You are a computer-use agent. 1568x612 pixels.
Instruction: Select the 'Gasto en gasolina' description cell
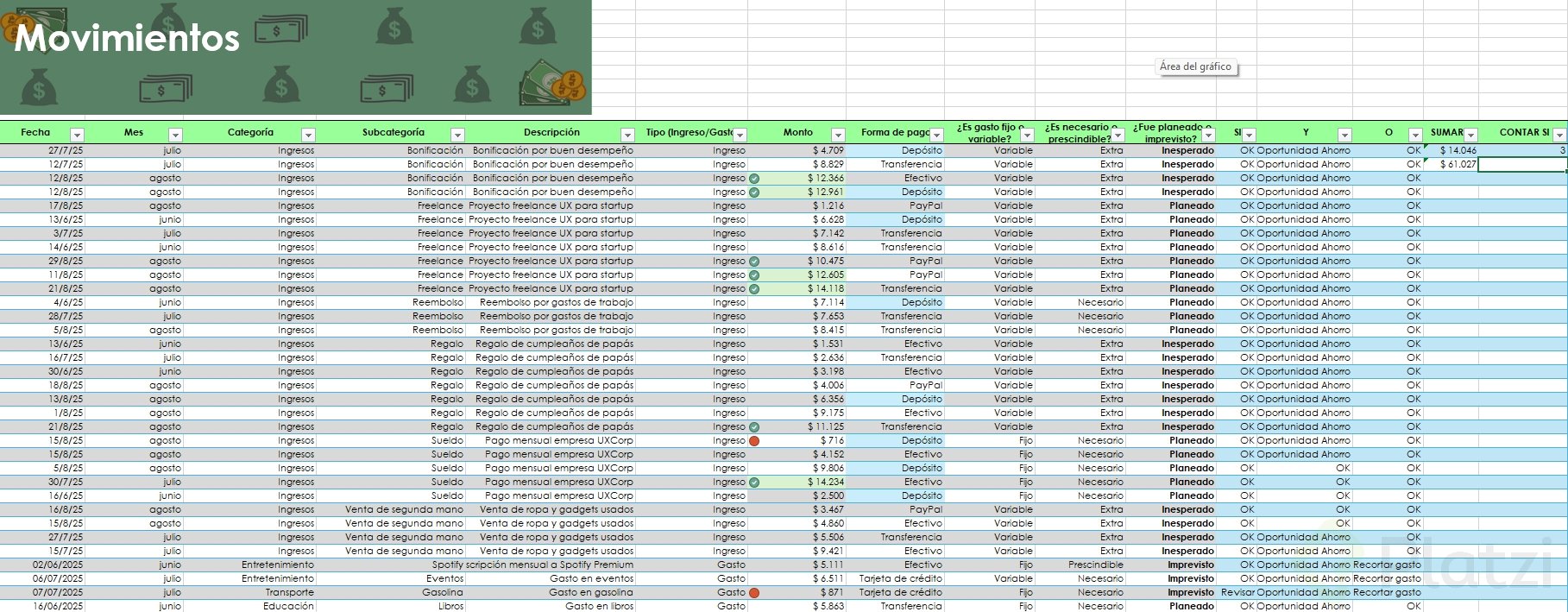[551, 592]
